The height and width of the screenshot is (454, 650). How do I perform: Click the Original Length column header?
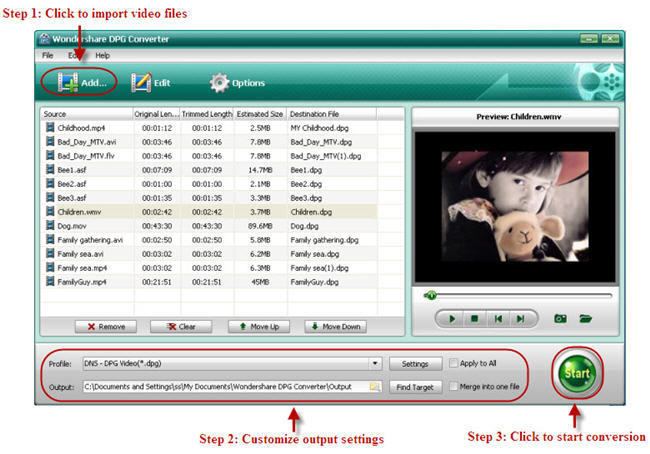click(x=157, y=114)
